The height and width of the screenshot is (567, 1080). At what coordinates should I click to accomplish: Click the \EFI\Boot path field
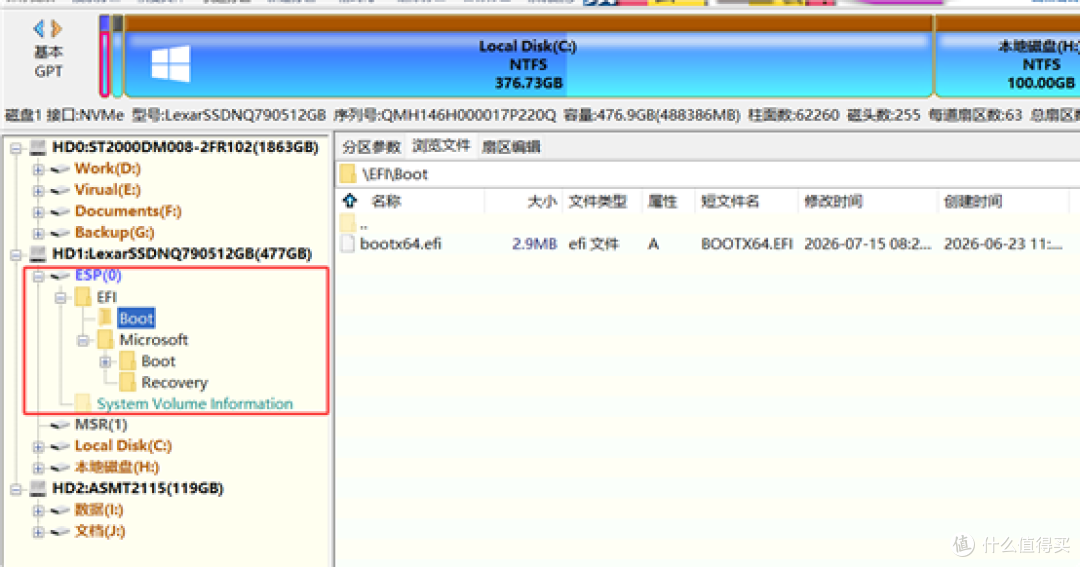point(708,174)
